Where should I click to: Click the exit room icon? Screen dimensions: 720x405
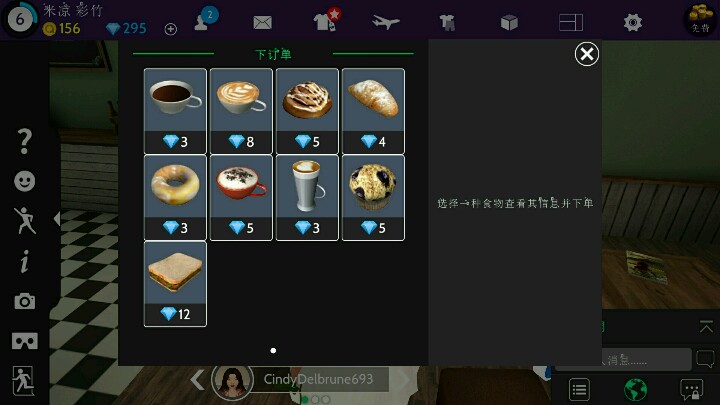23,381
